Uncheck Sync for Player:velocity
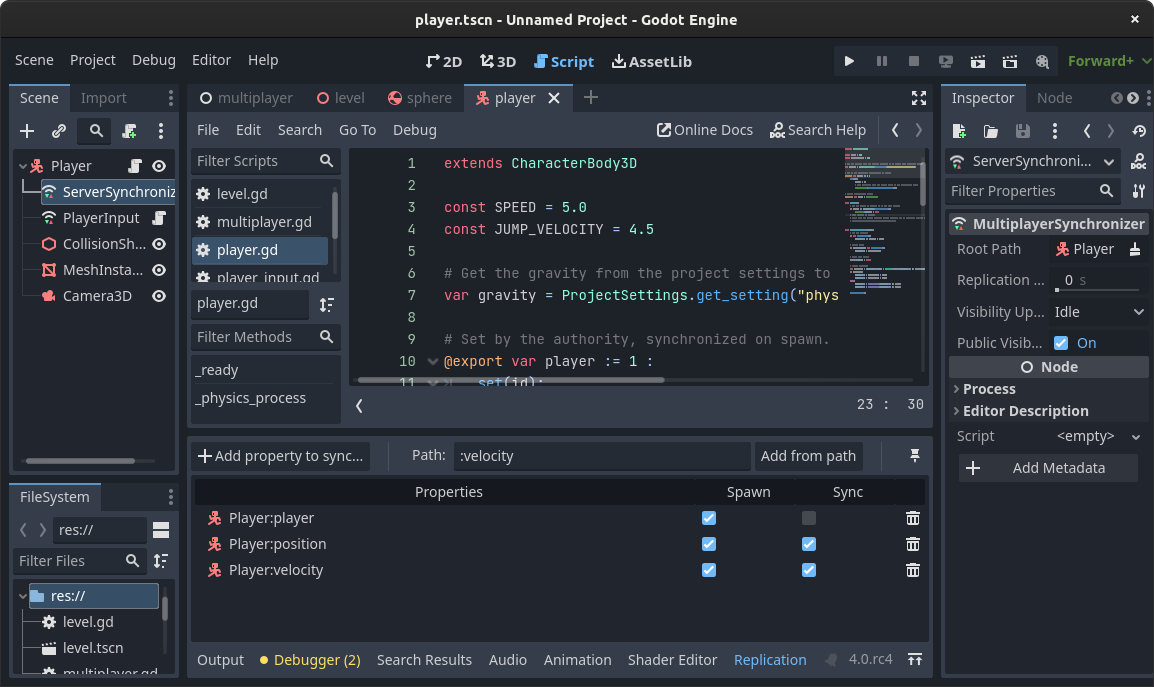 click(x=809, y=570)
